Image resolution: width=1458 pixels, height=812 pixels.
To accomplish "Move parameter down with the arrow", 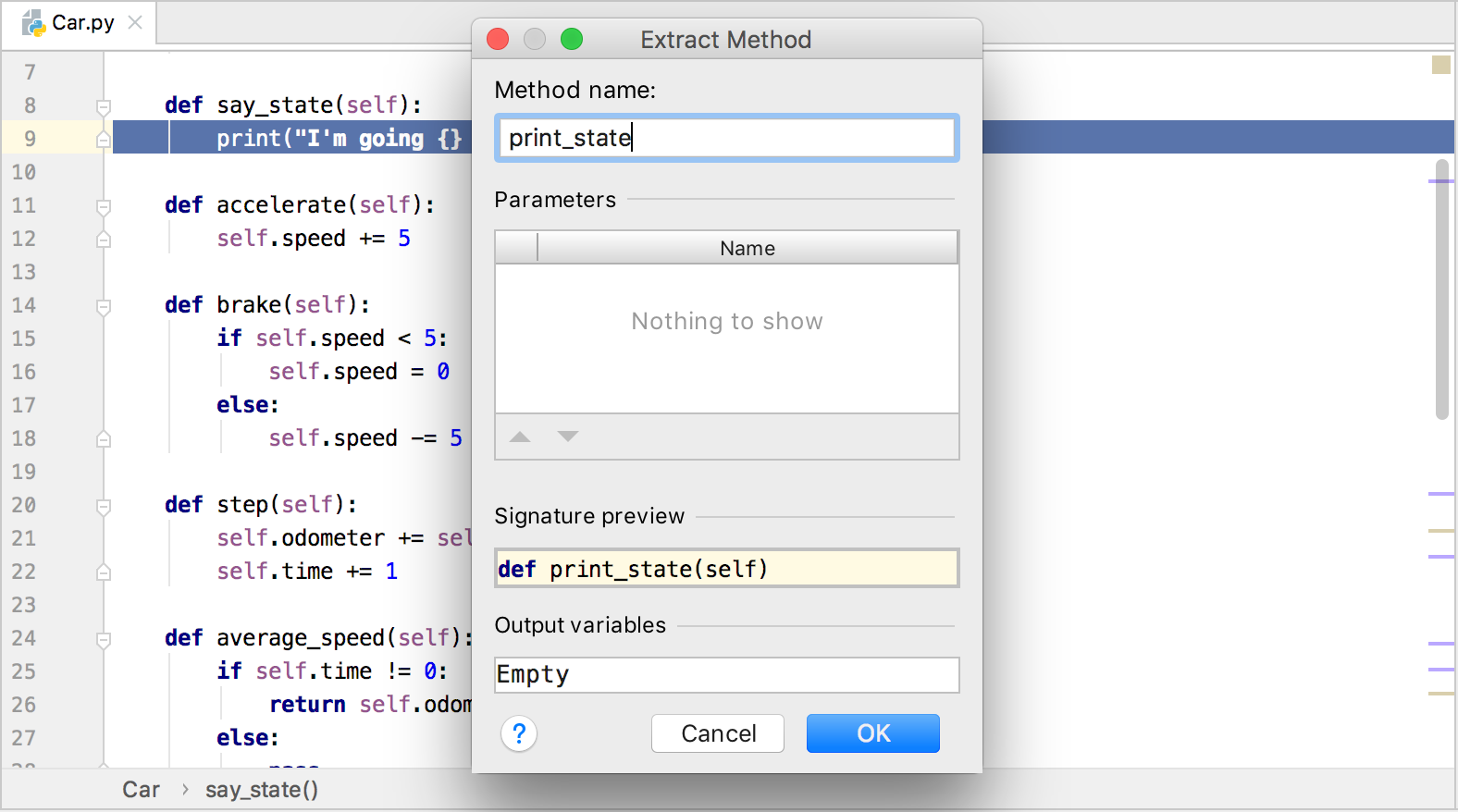I will 568,437.
